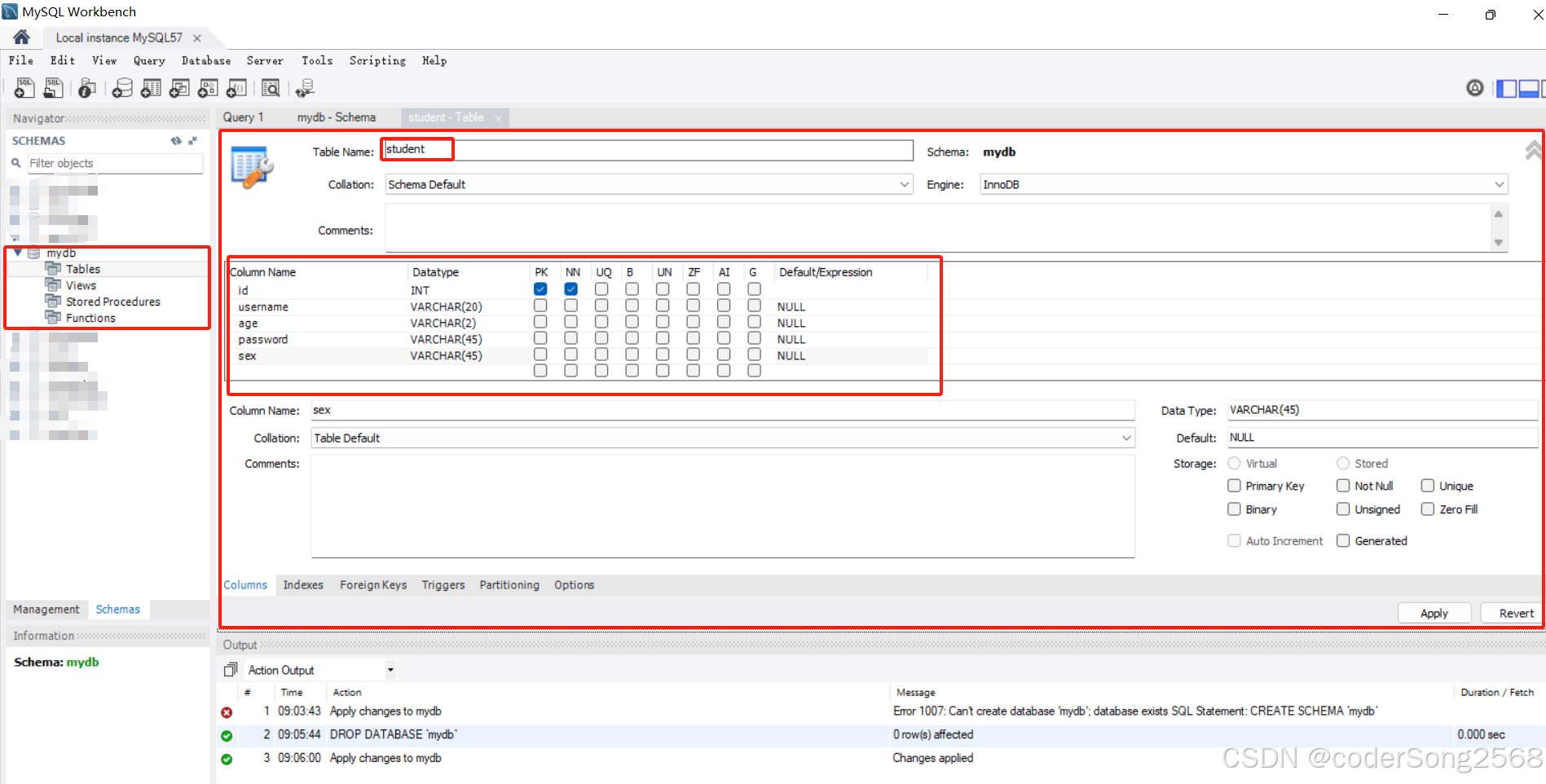Click the error icon on output row 1
The height and width of the screenshot is (784, 1546).
[x=227, y=712]
